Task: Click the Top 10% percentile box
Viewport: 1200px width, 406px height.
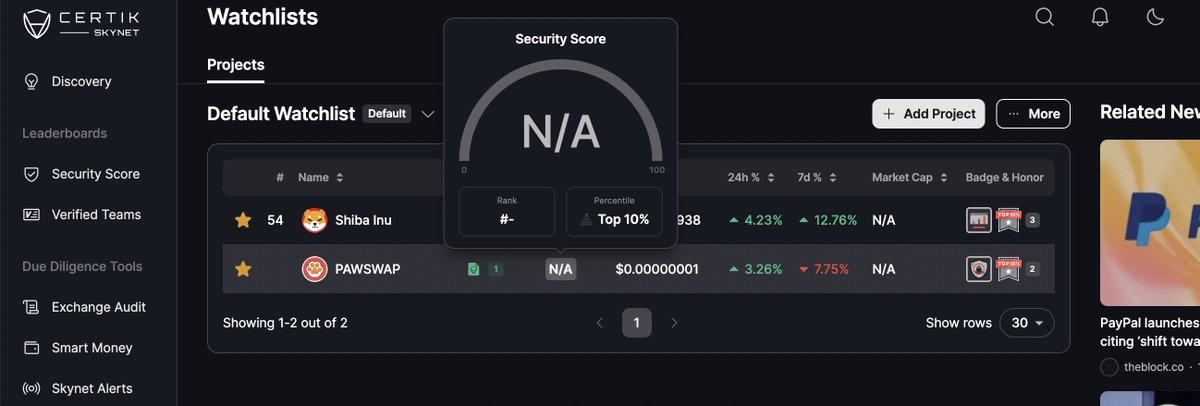Action: (x=614, y=212)
